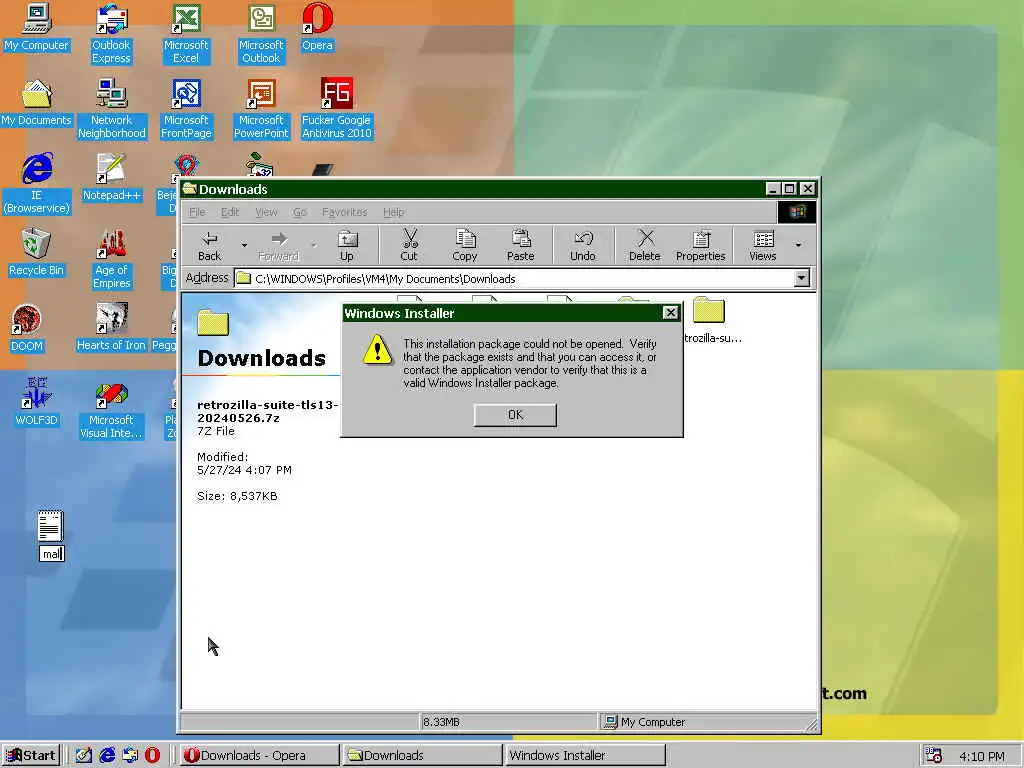Image resolution: width=1024 pixels, height=768 pixels.
Task: Click the Undo toolbar button
Action: click(583, 246)
